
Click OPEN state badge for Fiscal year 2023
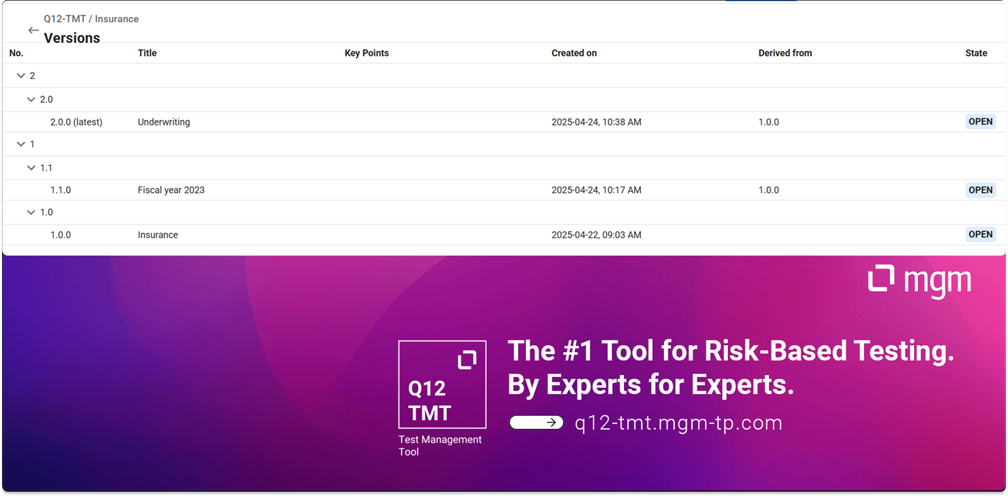[980, 190]
